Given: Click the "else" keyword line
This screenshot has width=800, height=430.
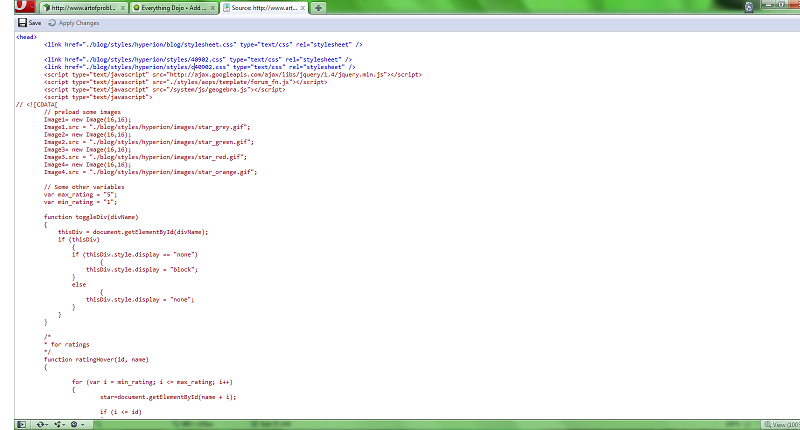Looking at the screenshot, I should pos(79,285).
